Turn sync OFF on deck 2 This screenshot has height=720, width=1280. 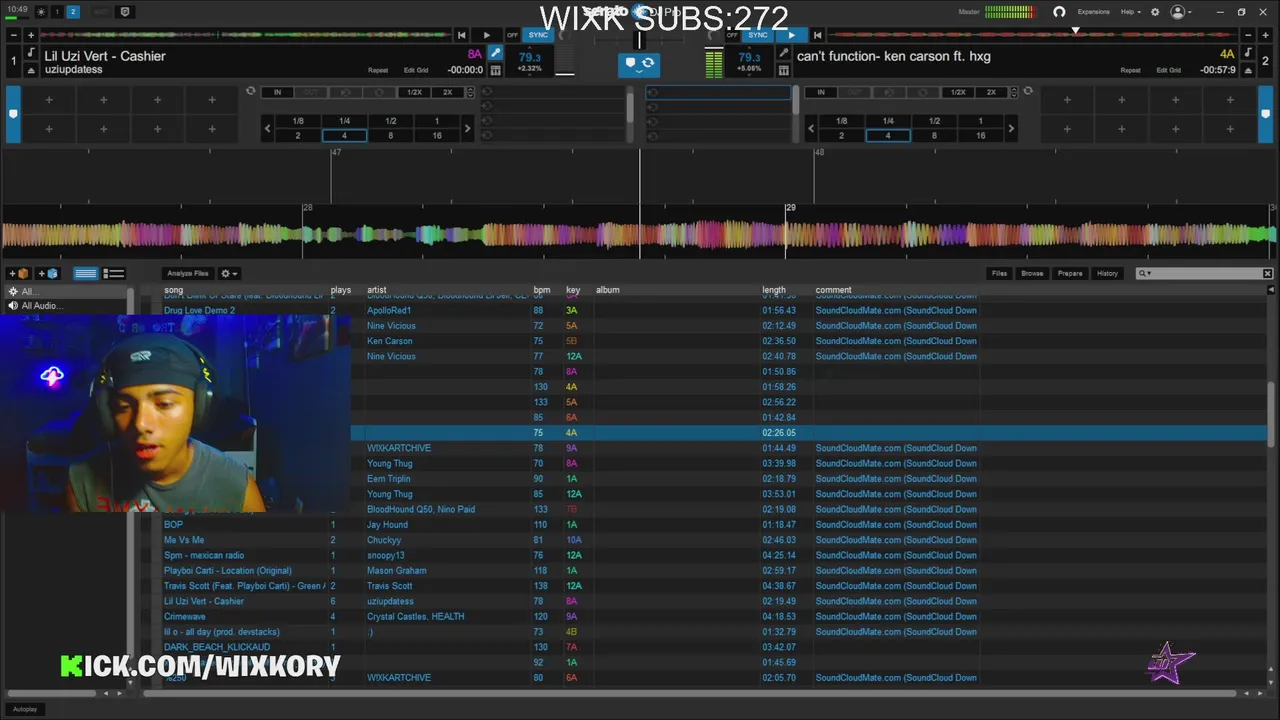point(732,35)
